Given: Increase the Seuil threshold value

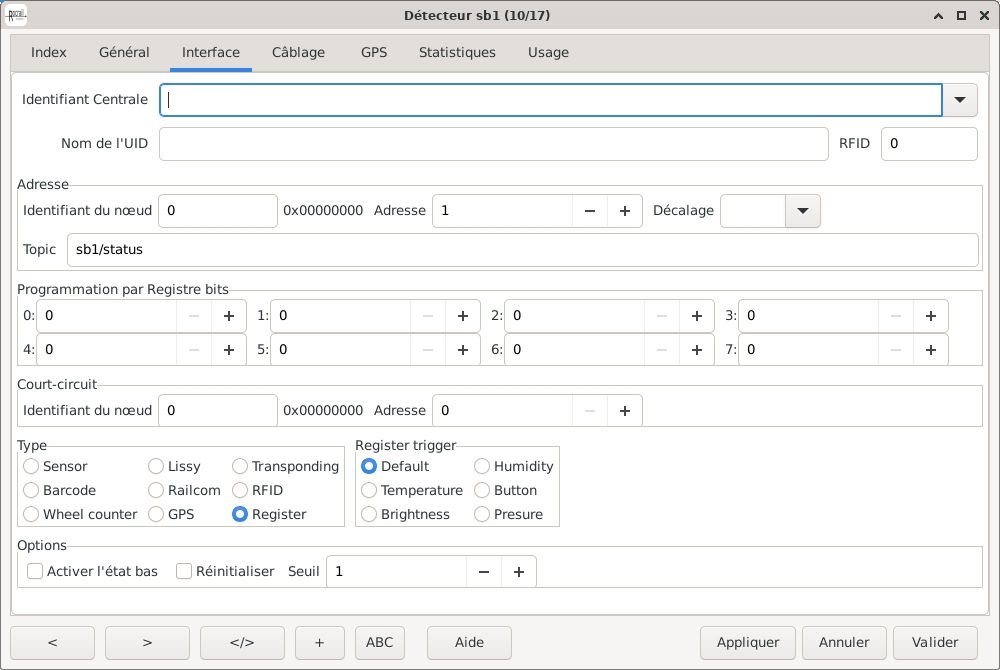Looking at the screenshot, I should pyautogui.click(x=519, y=572).
